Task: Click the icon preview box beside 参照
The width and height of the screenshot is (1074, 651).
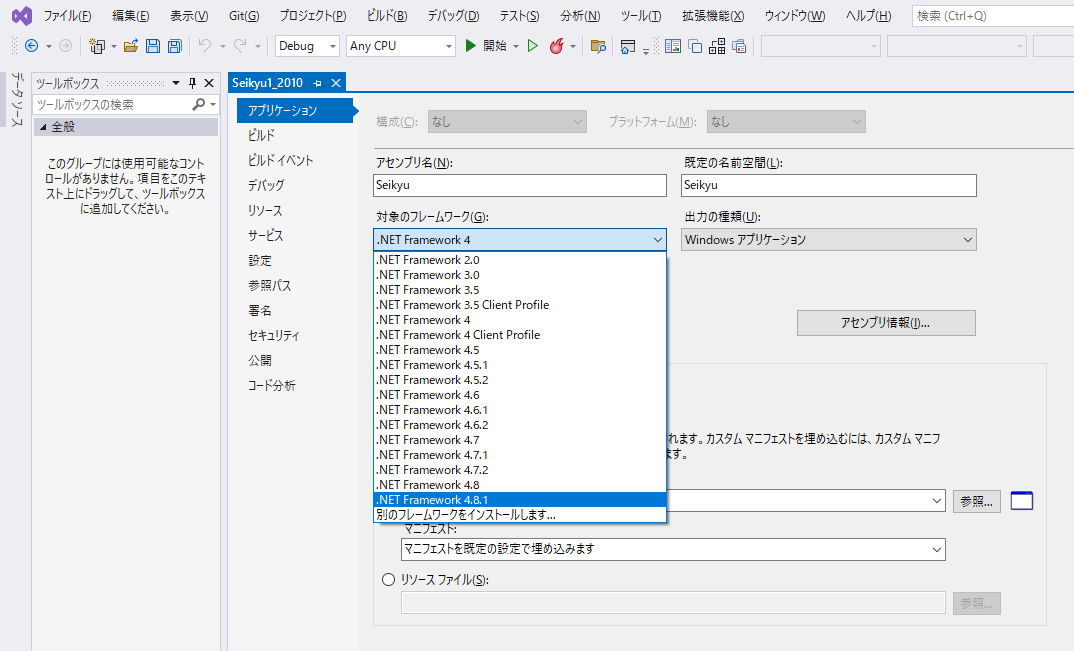Action: (1022, 501)
